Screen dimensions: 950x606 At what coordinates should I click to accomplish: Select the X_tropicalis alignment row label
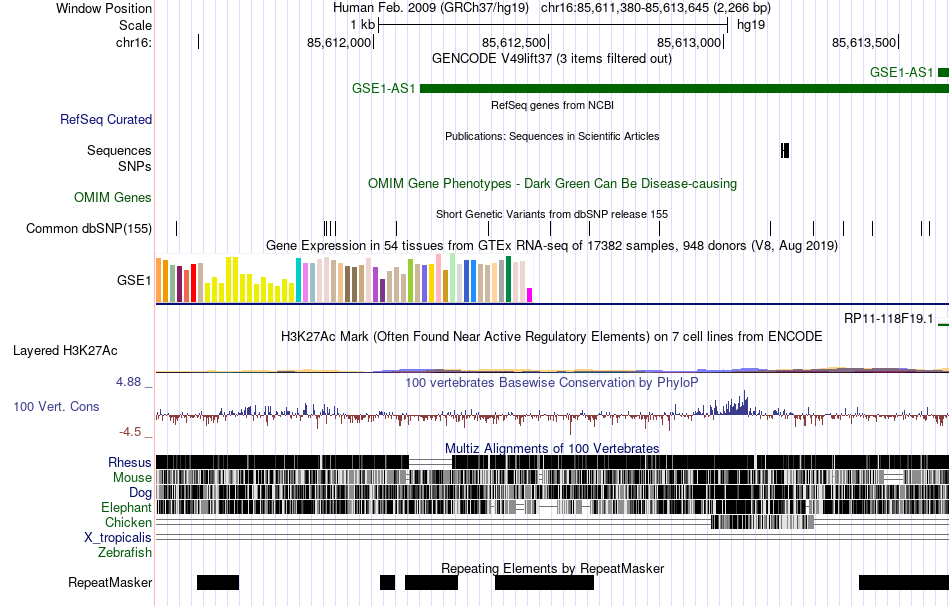click(x=118, y=538)
